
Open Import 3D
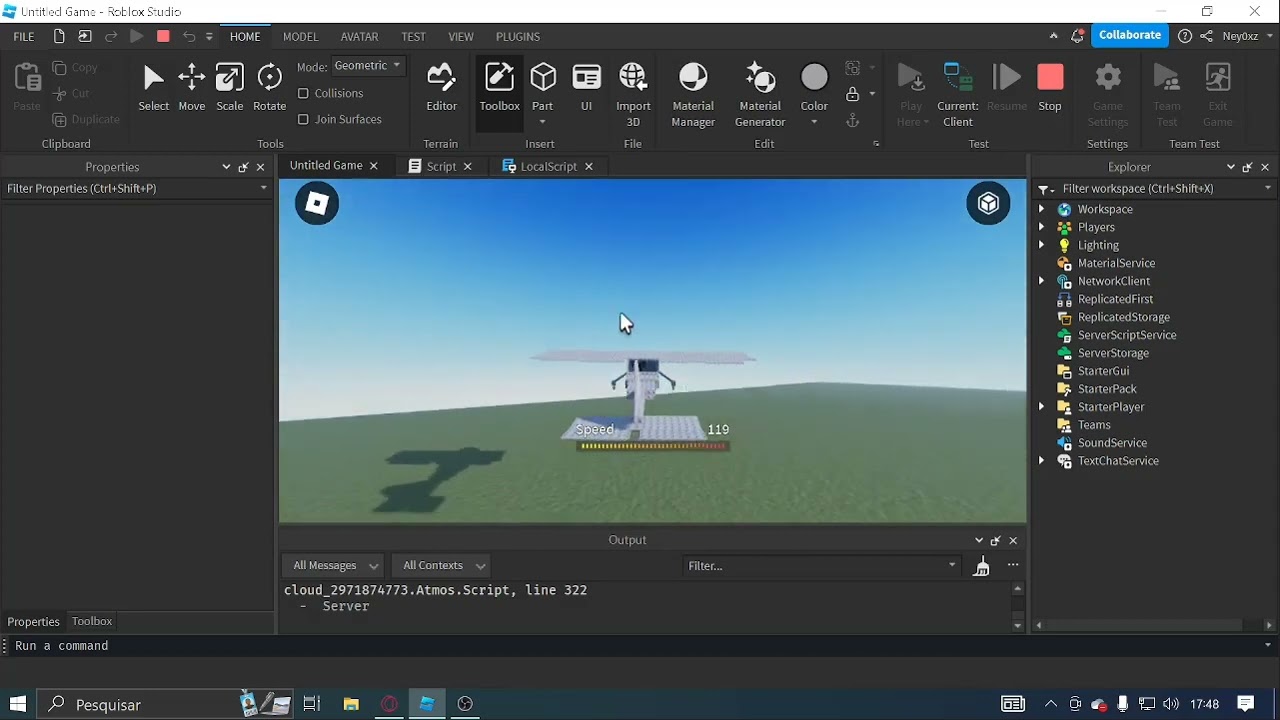[x=633, y=95]
